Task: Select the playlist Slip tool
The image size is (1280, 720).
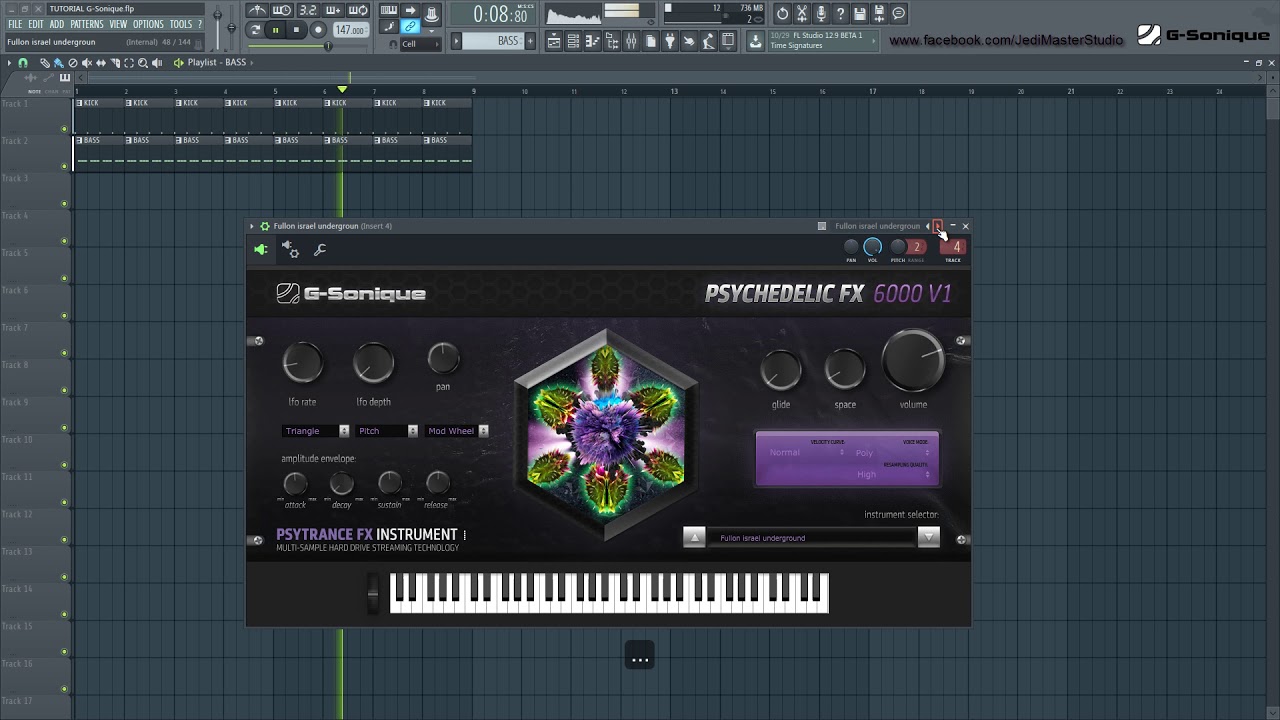Action: [x=101, y=63]
